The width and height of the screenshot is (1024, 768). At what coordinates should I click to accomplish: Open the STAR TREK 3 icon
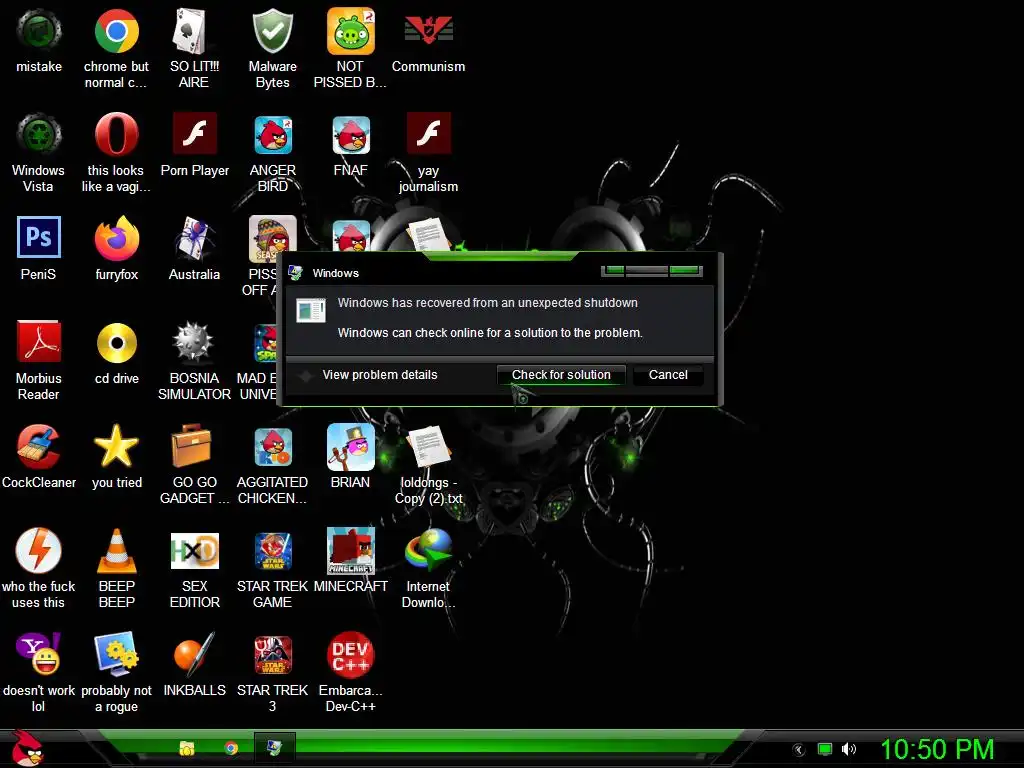point(273,655)
